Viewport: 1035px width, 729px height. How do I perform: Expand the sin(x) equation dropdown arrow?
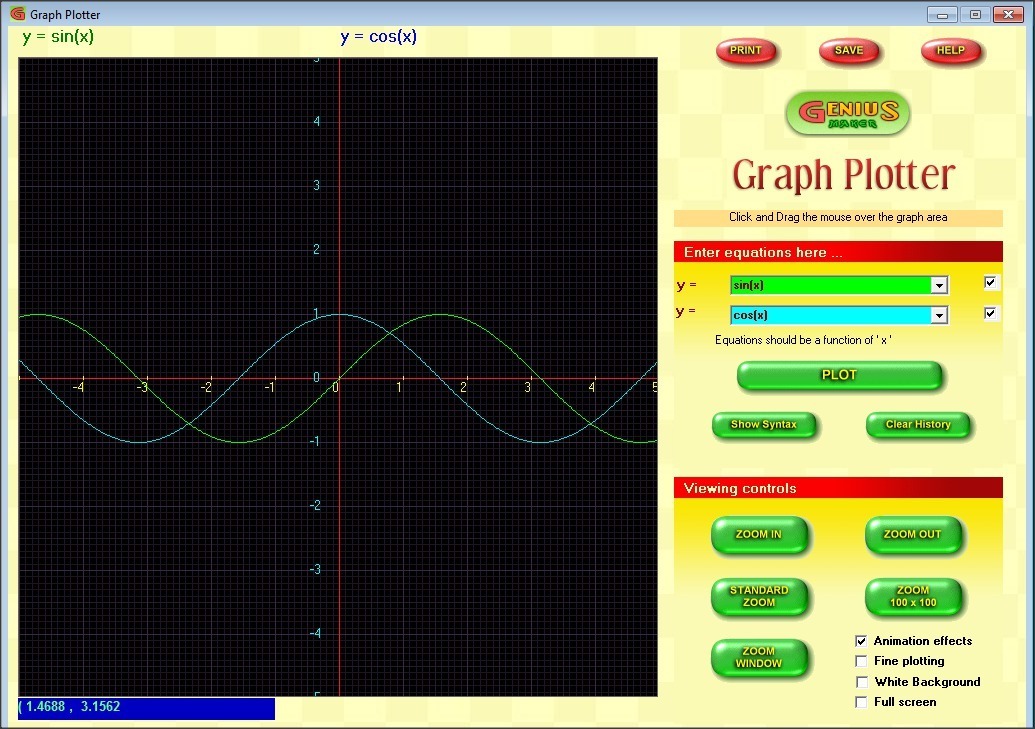coord(939,285)
